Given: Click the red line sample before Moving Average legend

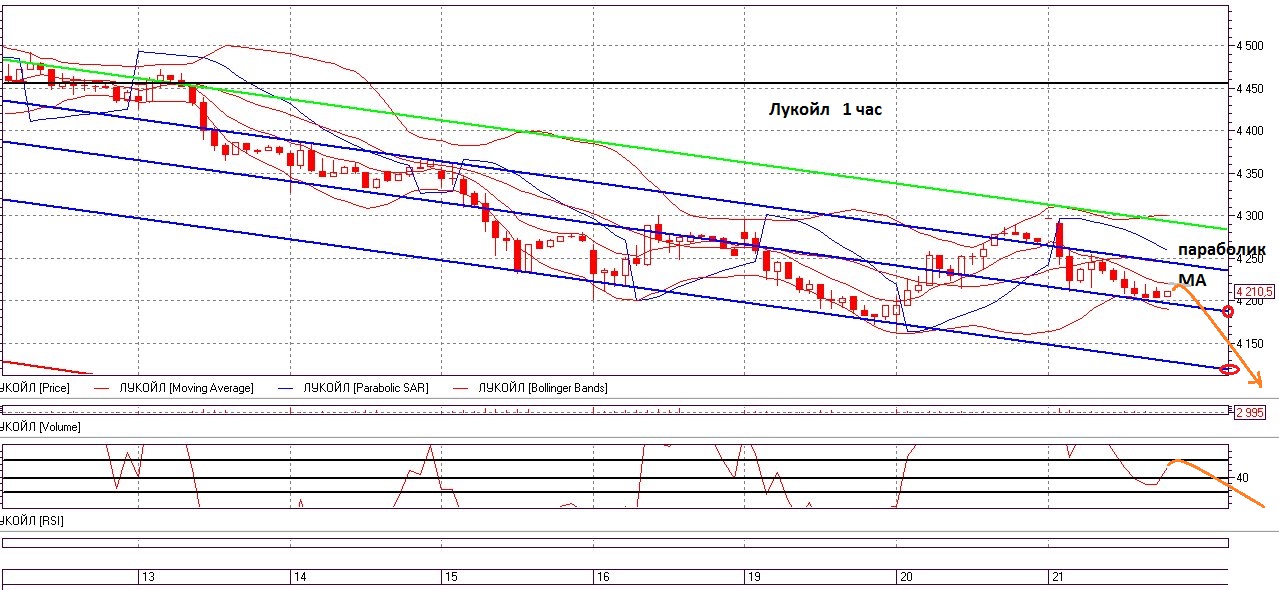Looking at the screenshot, I should (x=103, y=388).
